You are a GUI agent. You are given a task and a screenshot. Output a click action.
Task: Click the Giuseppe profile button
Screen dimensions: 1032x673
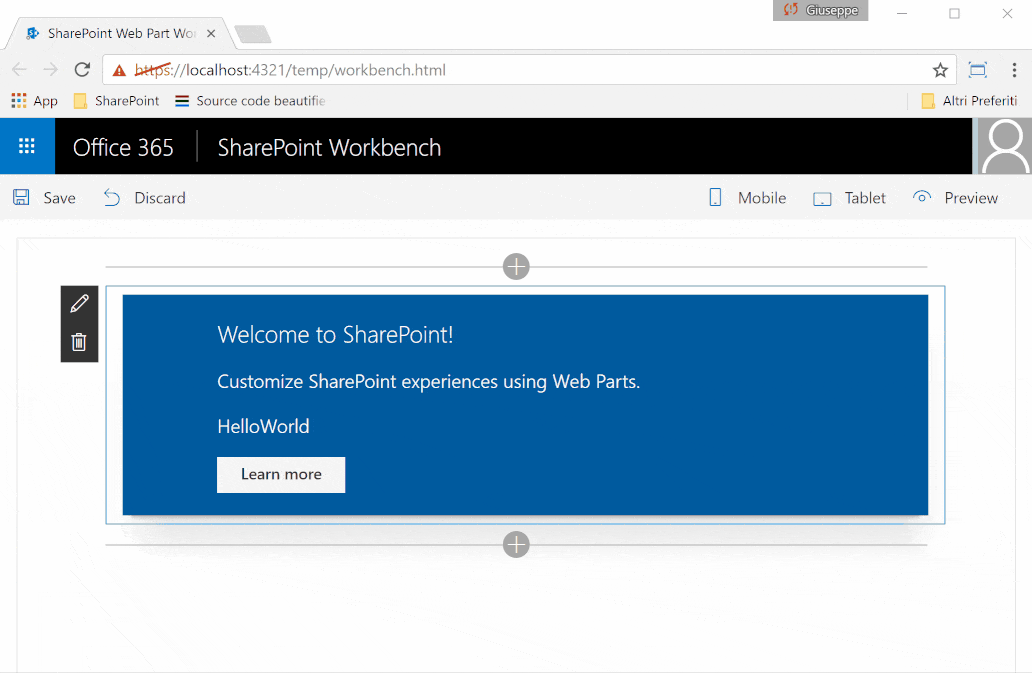[x=820, y=11]
